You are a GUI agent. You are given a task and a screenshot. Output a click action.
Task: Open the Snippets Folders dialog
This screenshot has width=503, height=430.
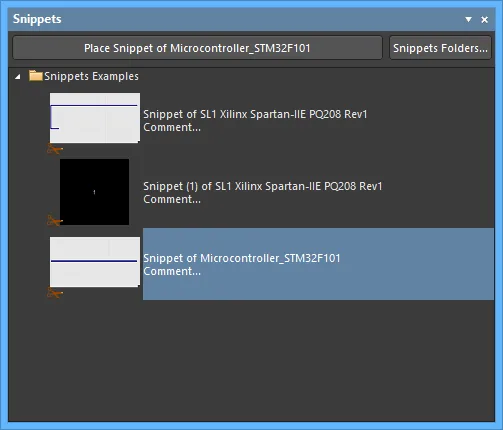(x=440, y=48)
